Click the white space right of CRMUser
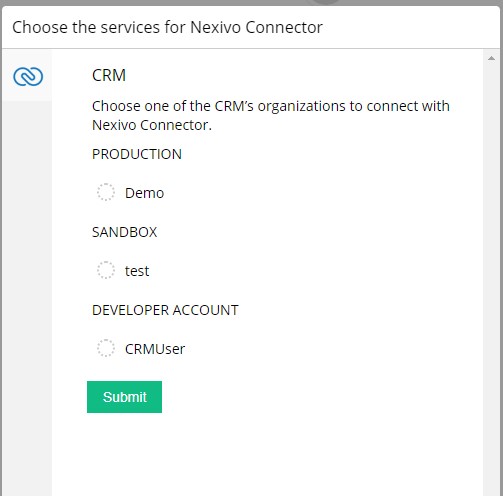This screenshot has width=503, height=496. click(333, 349)
